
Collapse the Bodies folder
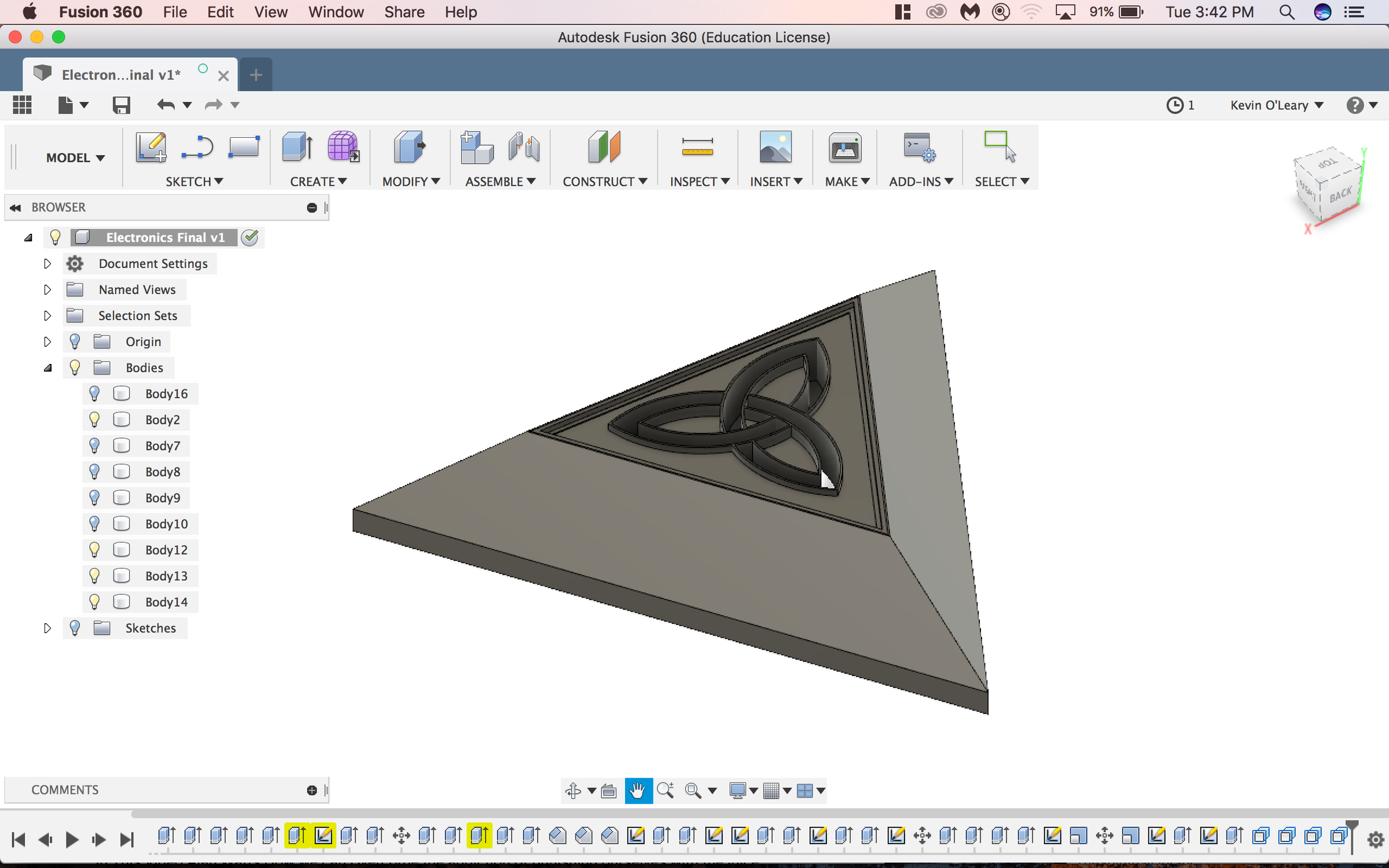47,368
